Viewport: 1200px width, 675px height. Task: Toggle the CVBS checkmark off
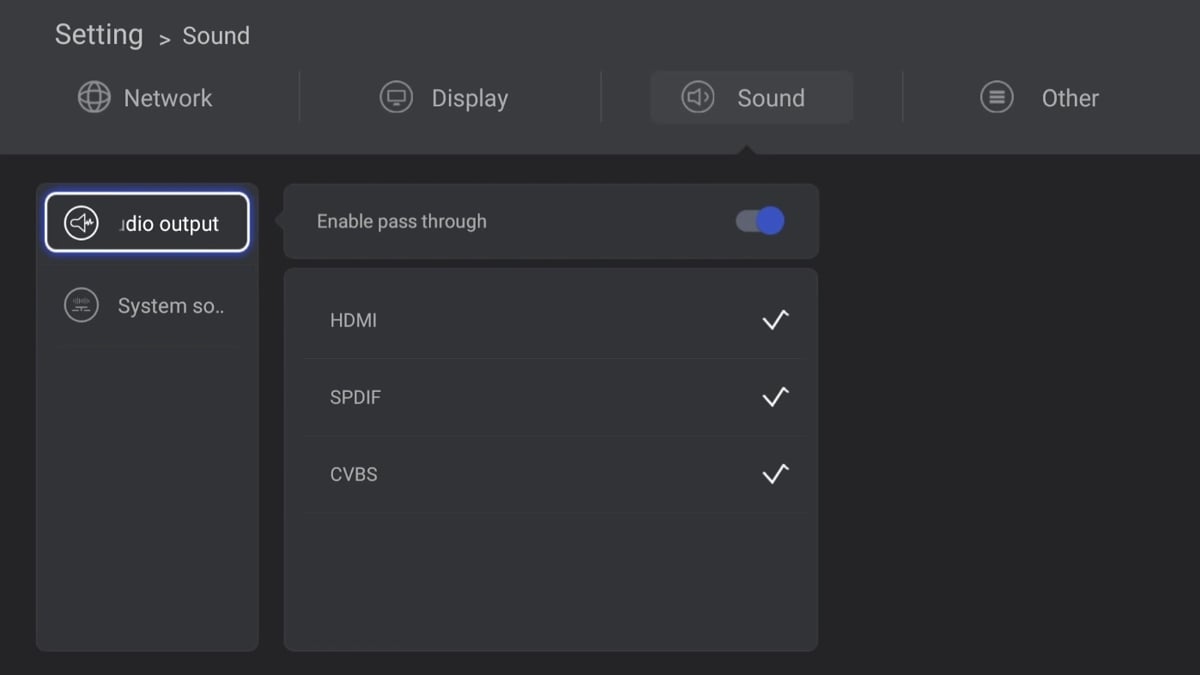point(775,474)
